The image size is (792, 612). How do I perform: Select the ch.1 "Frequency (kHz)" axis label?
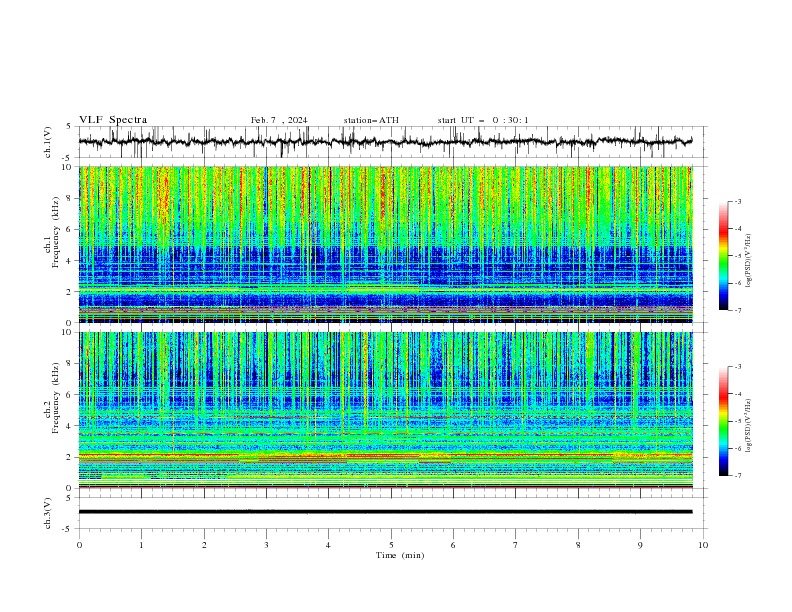coord(56,232)
